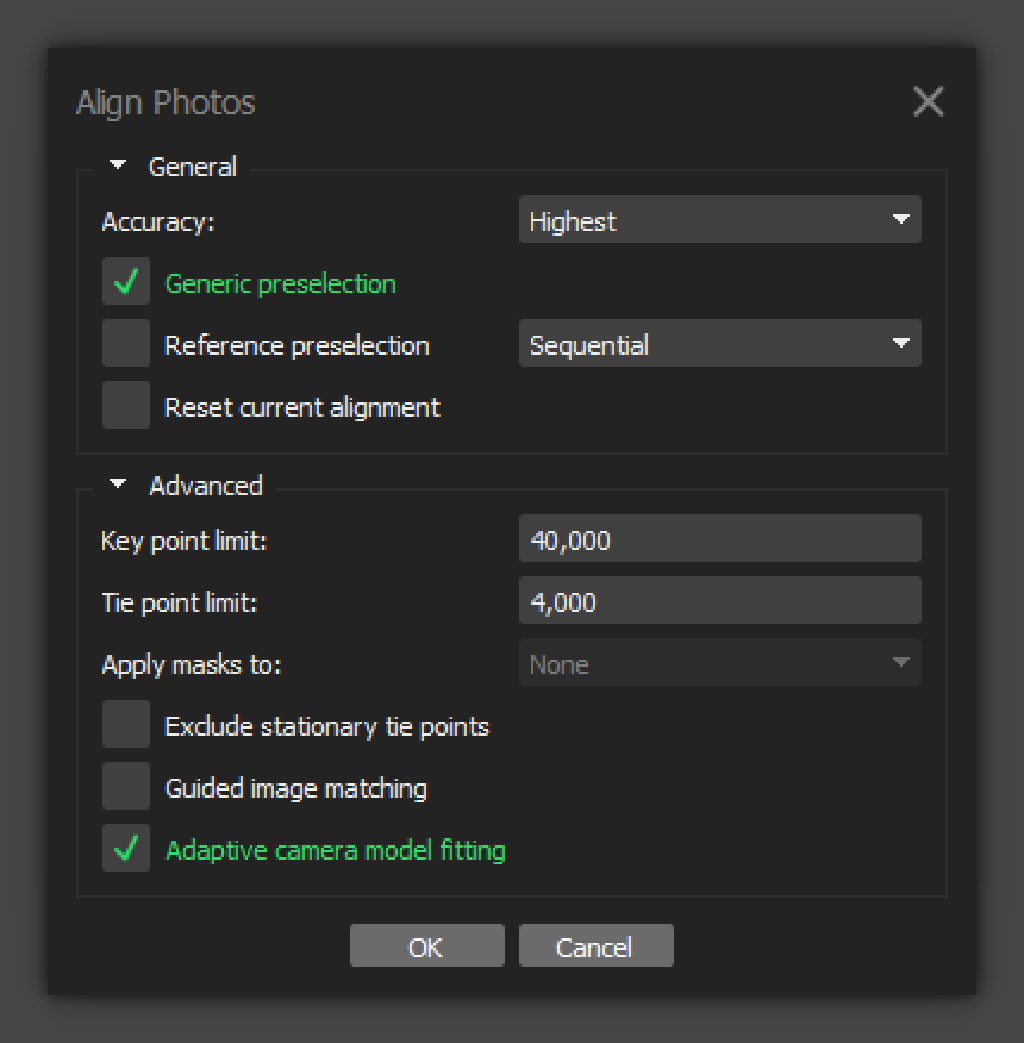Click the Adaptive camera model fitting label
This screenshot has width=1024, height=1043.
[x=336, y=851]
